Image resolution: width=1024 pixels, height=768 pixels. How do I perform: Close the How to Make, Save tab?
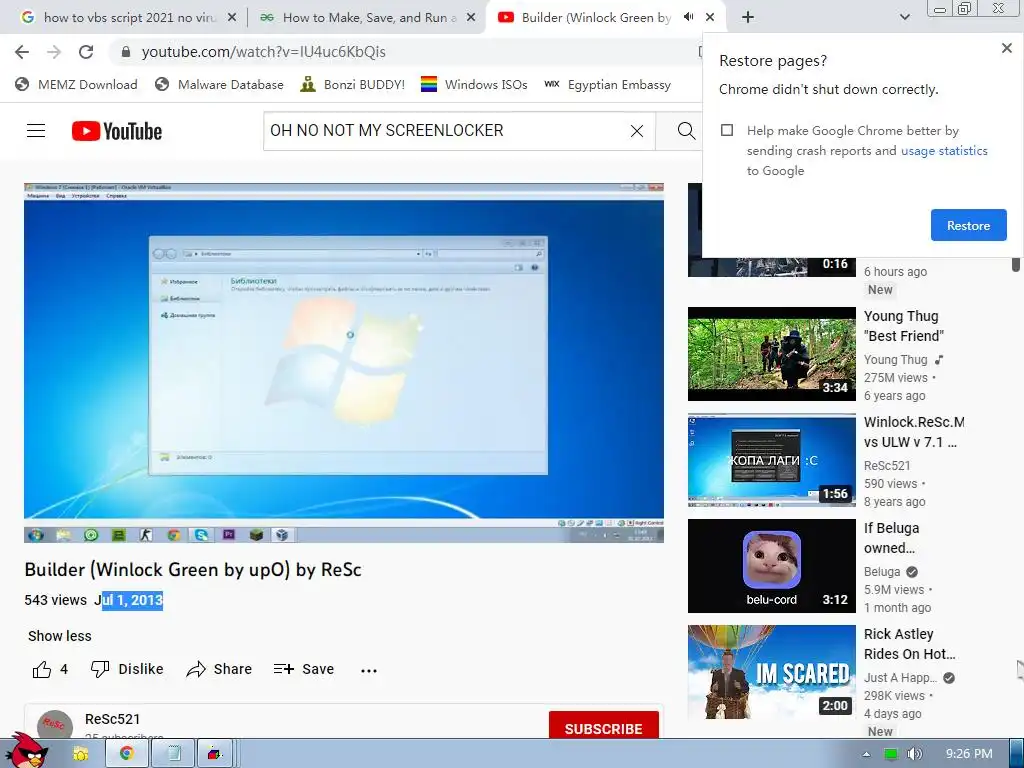[x=471, y=18]
